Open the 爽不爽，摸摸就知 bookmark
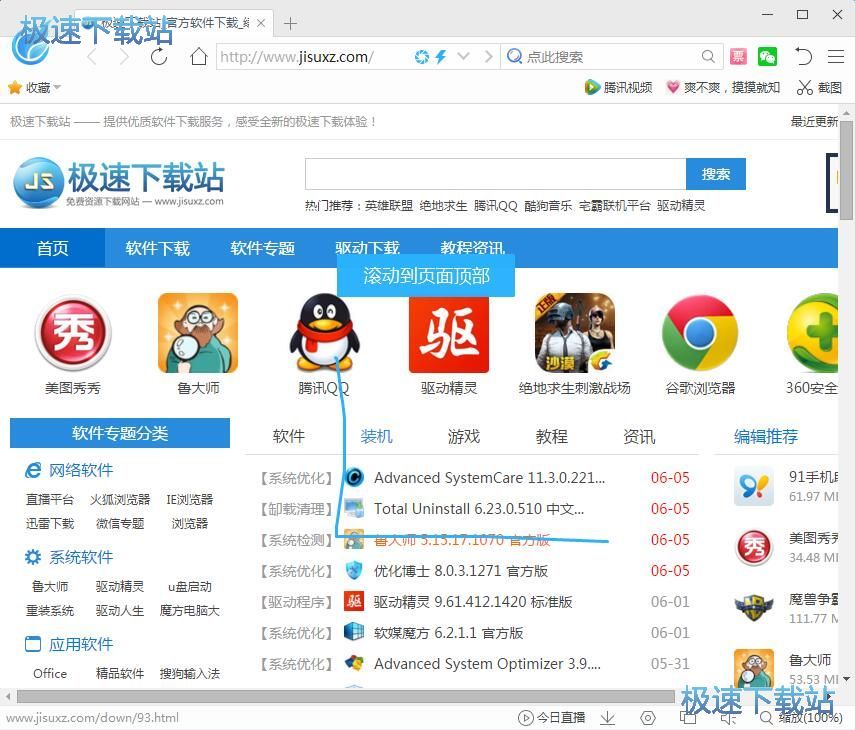The width and height of the screenshot is (855, 730). [724, 87]
